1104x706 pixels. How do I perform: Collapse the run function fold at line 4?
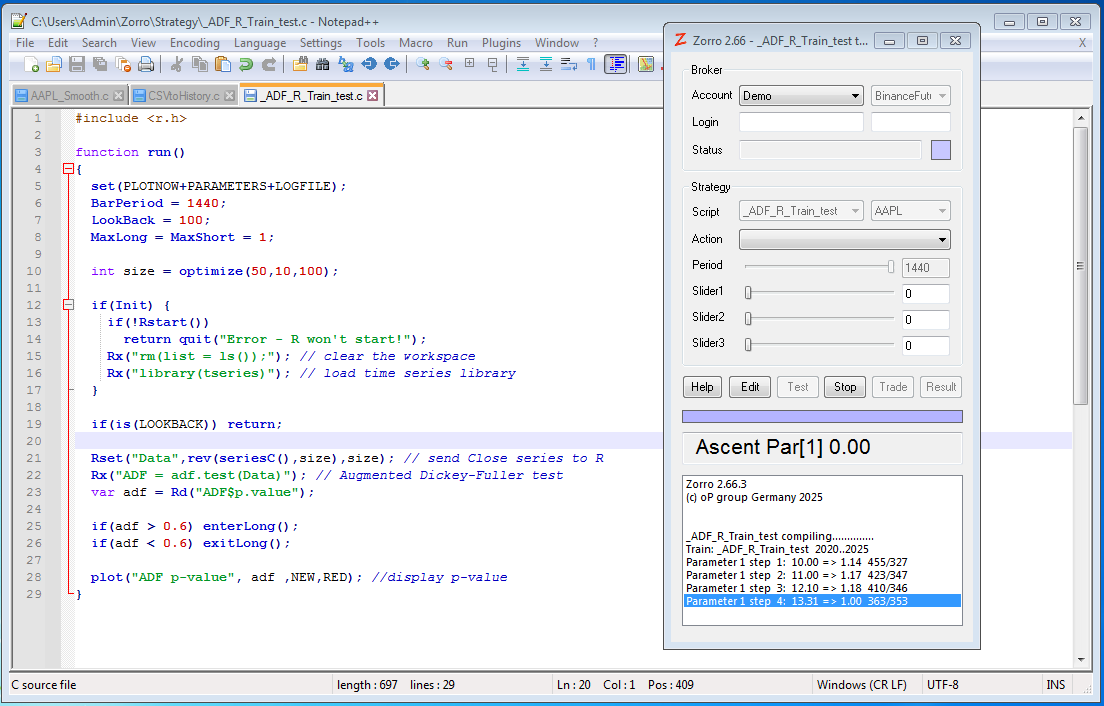pos(68,169)
